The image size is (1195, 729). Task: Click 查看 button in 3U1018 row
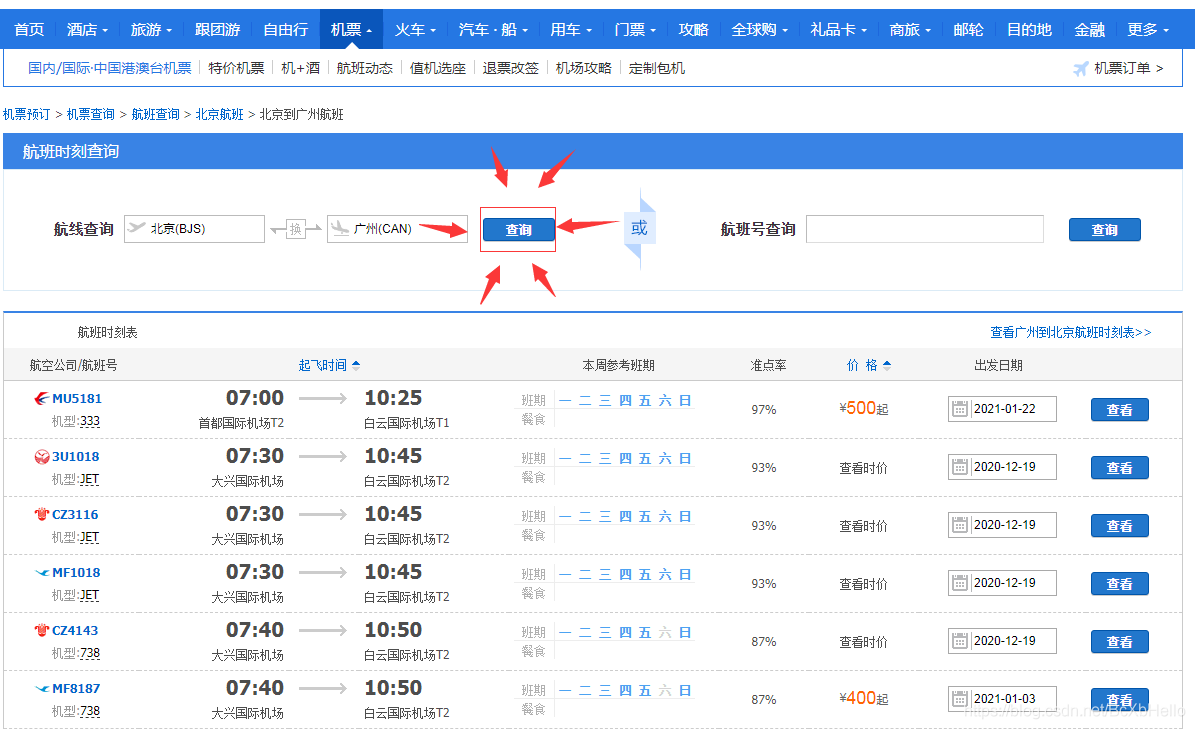1120,468
